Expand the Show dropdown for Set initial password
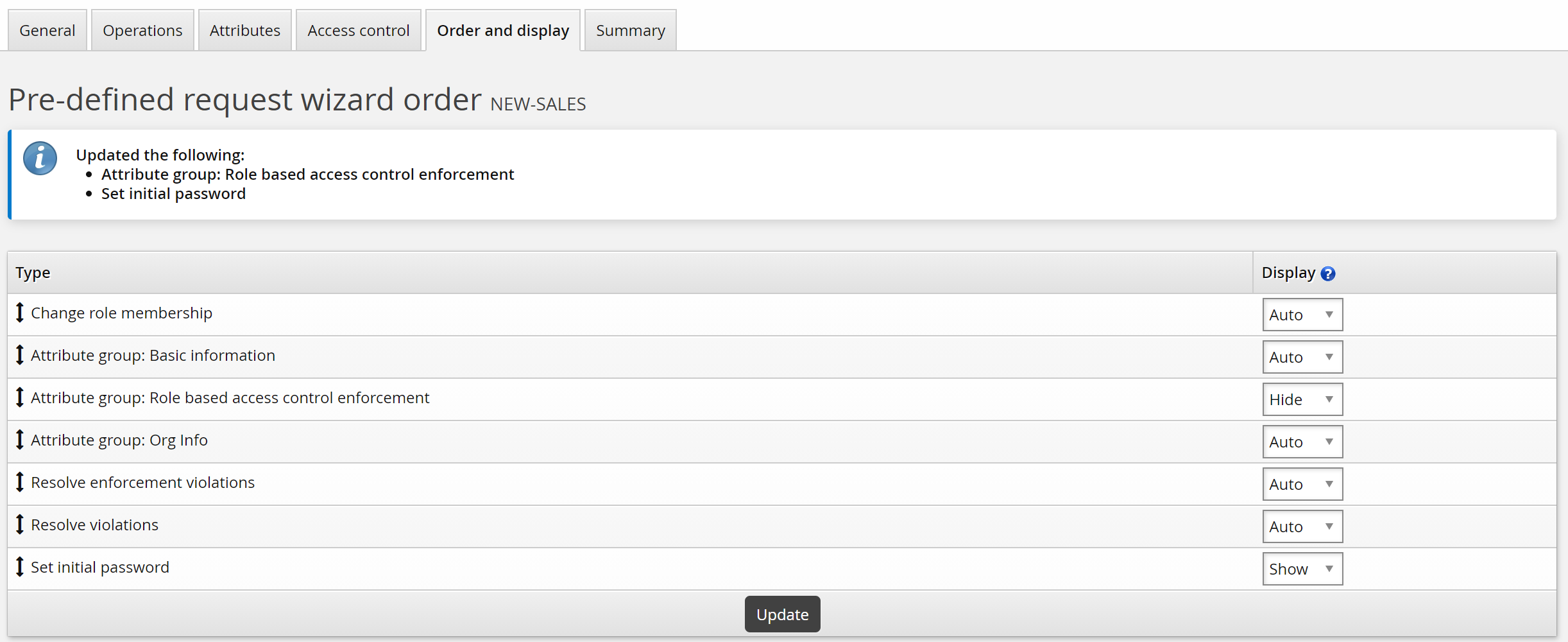 click(1302, 569)
